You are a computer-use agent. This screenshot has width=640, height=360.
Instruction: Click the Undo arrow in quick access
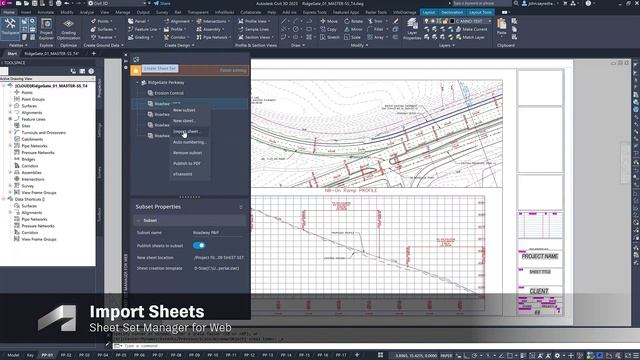point(67,3)
